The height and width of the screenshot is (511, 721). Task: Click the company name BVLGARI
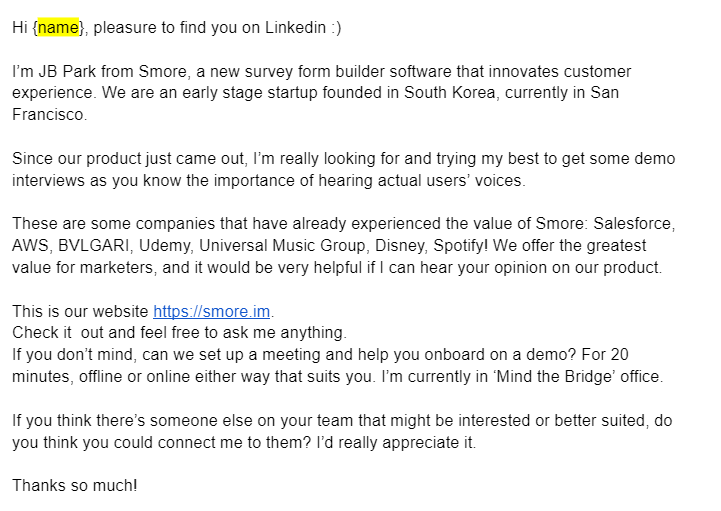coord(94,246)
